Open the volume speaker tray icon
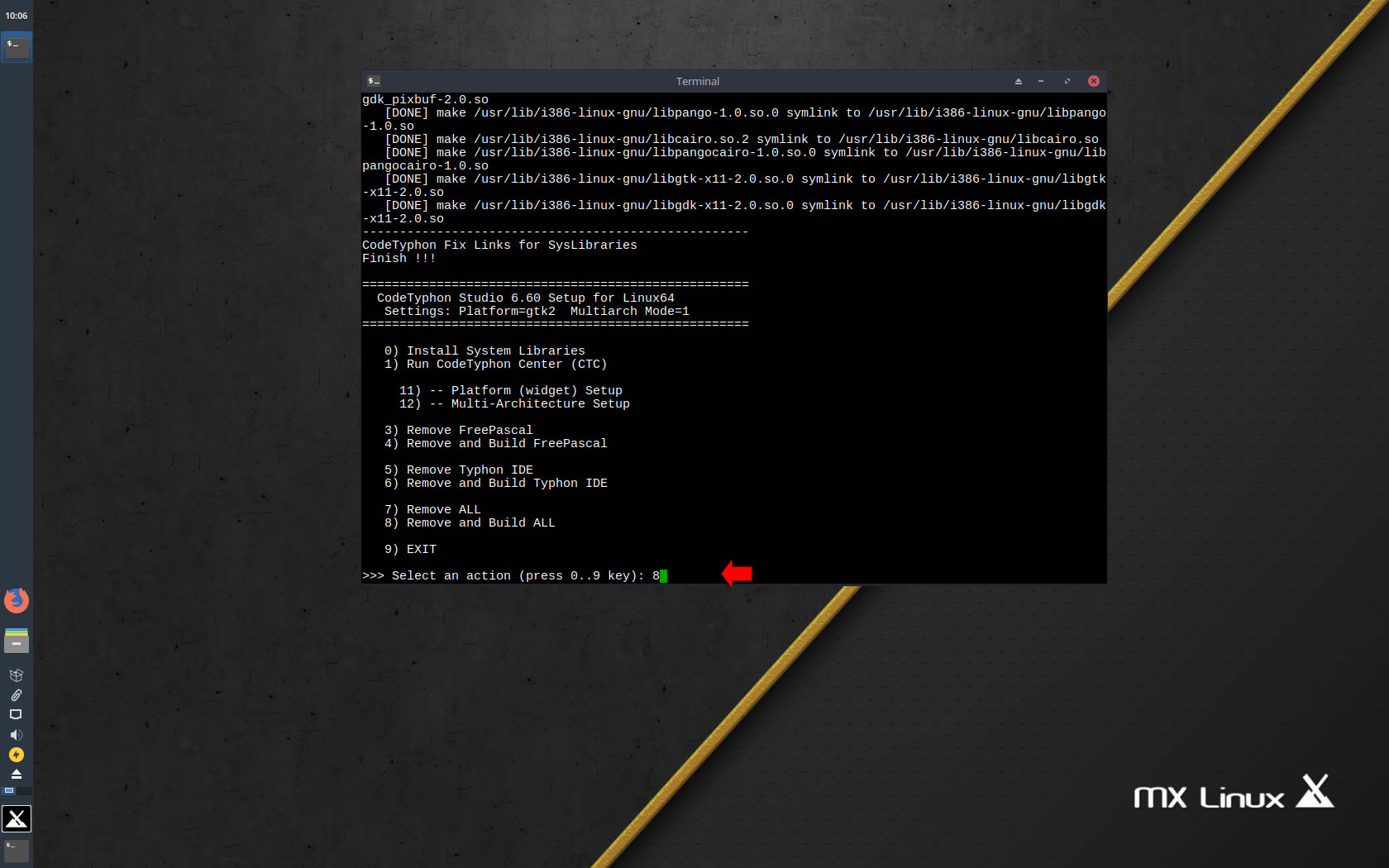Viewport: 1389px width, 868px height. [x=16, y=735]
